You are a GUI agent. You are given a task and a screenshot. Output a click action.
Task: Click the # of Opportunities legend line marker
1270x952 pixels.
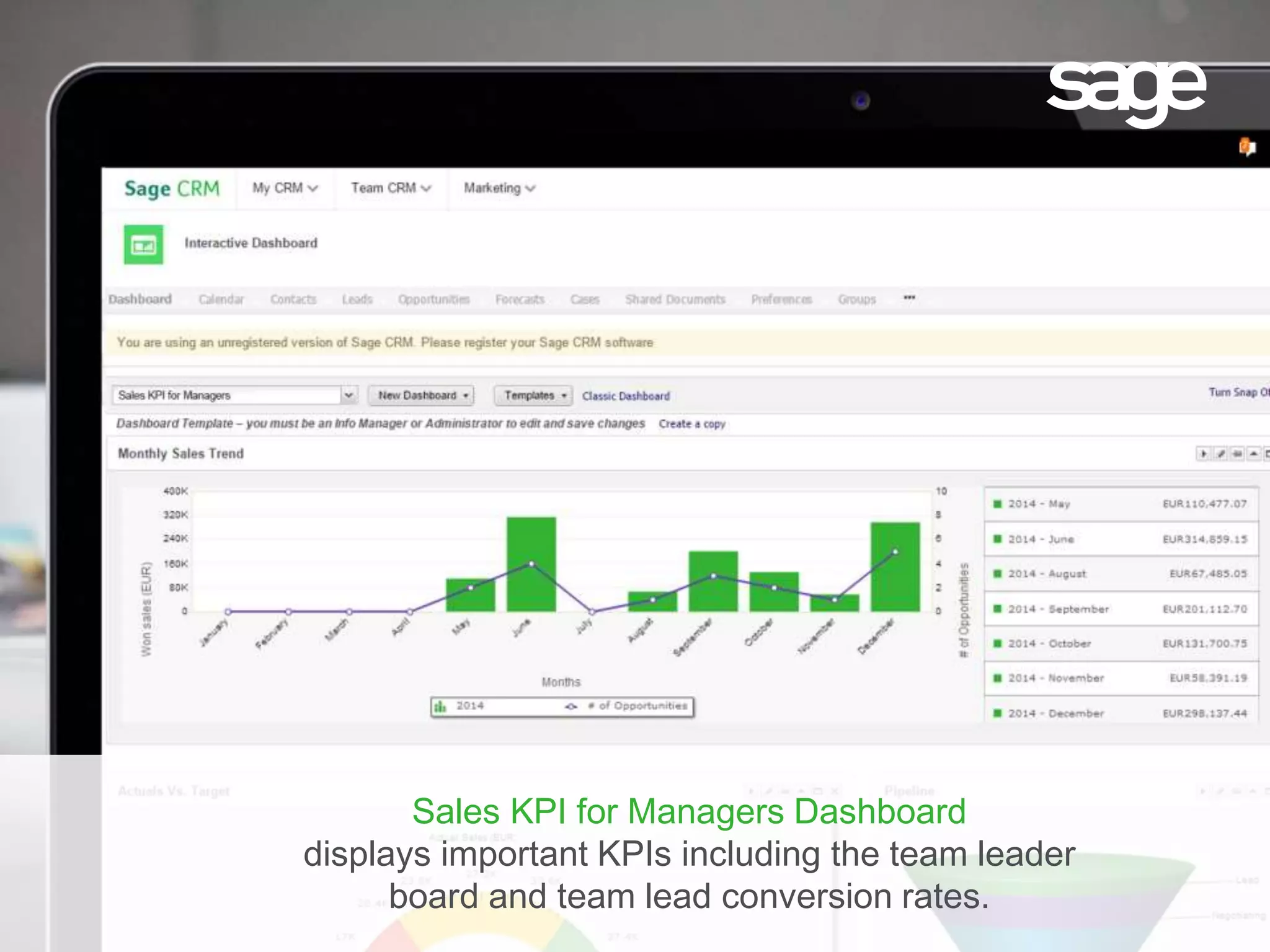click(x=571, y=707)
